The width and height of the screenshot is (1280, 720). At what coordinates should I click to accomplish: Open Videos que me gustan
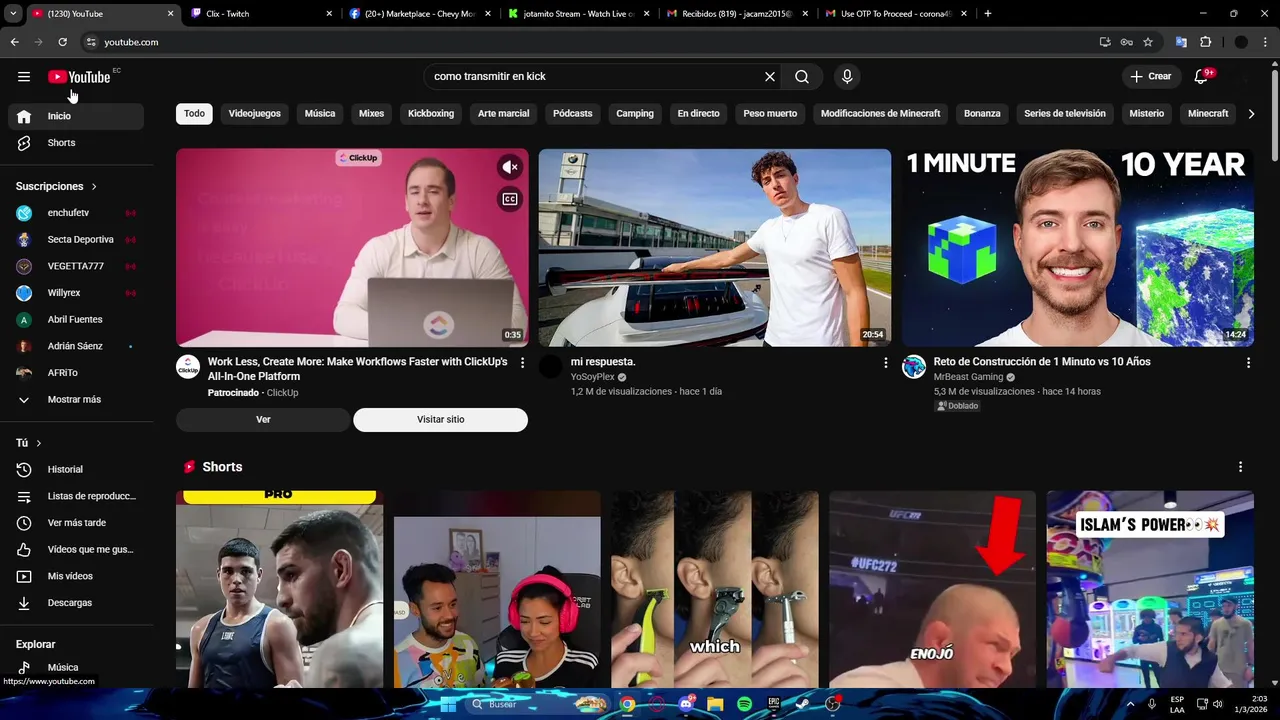pos(76,549)
